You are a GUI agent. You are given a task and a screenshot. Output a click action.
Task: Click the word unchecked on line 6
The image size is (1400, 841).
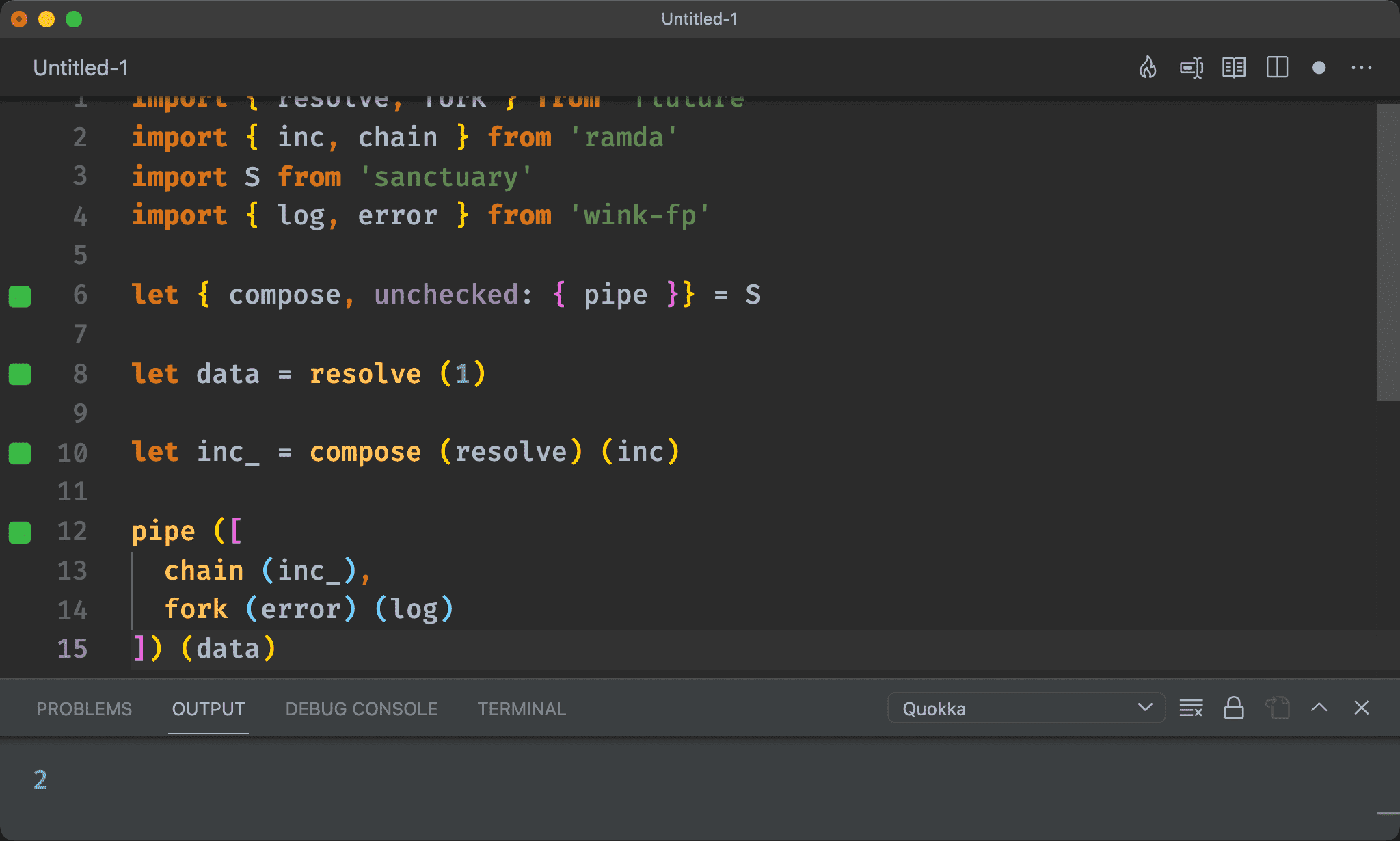tap(446, 295)
